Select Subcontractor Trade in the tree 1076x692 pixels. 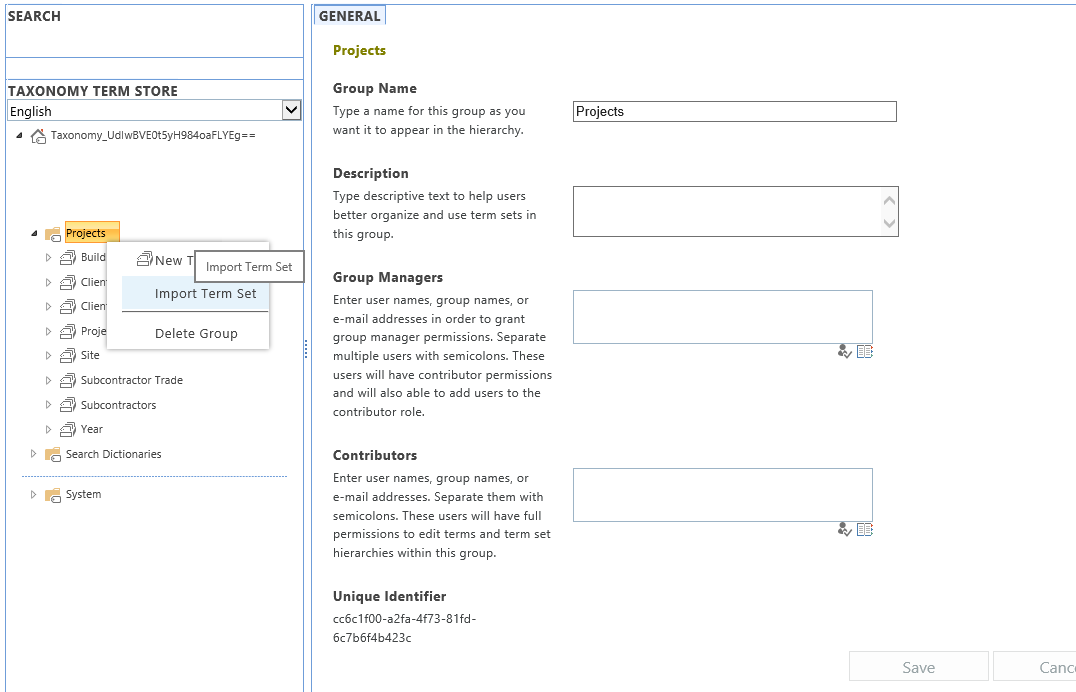click(x=132, y=380)
